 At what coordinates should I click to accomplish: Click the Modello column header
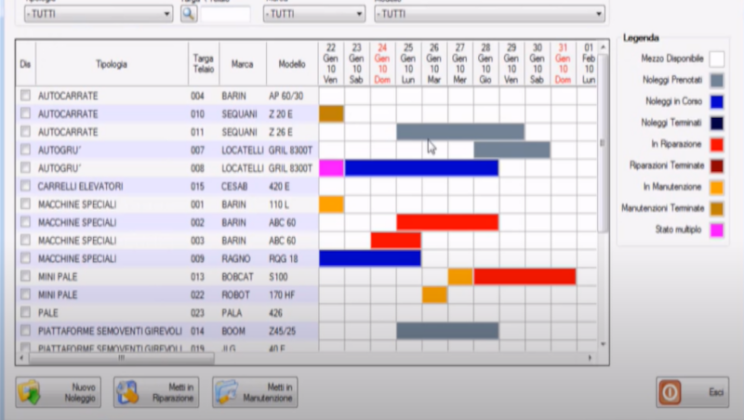(292, 64)
